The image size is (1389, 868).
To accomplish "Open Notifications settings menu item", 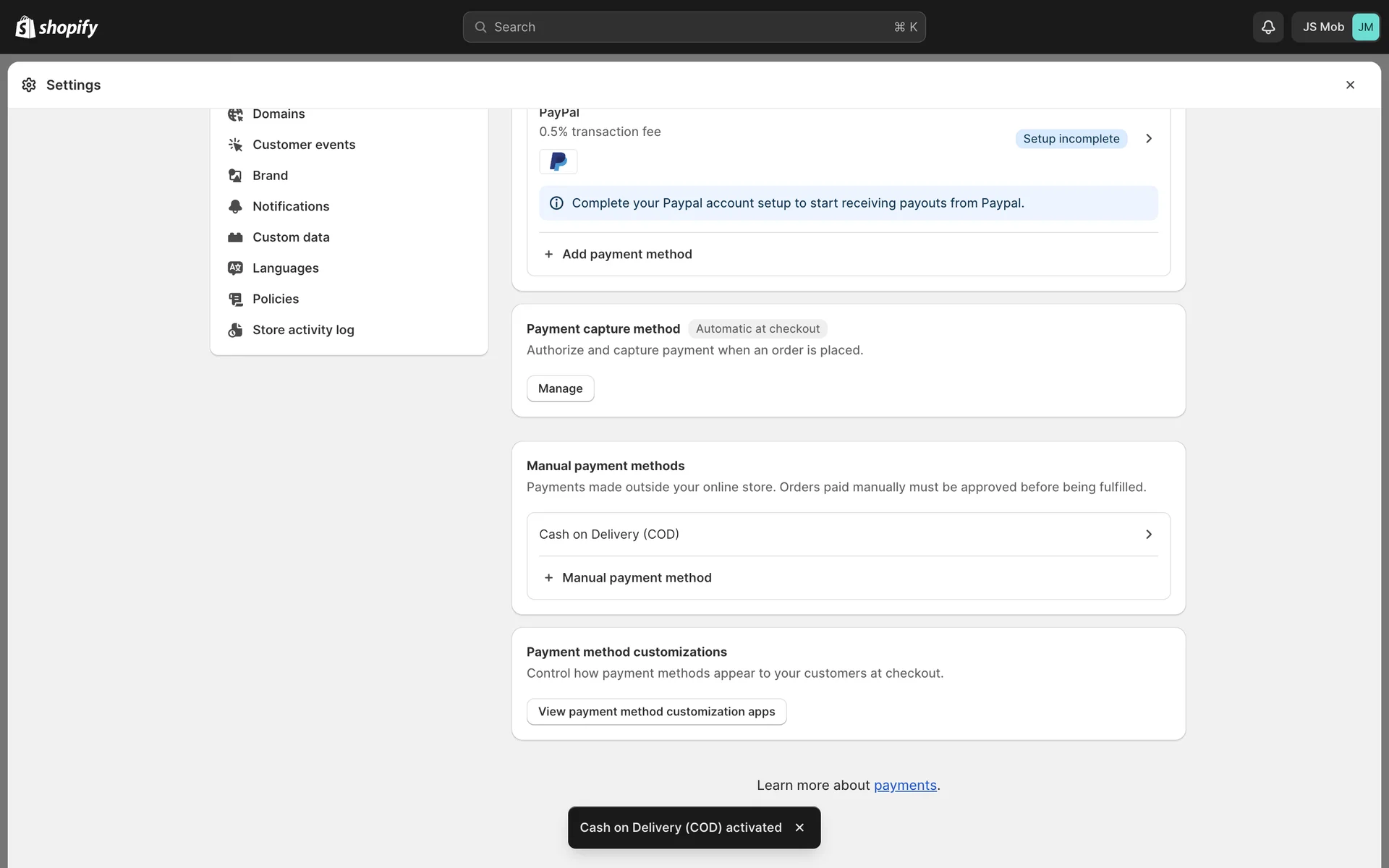I will click(291, 206).
